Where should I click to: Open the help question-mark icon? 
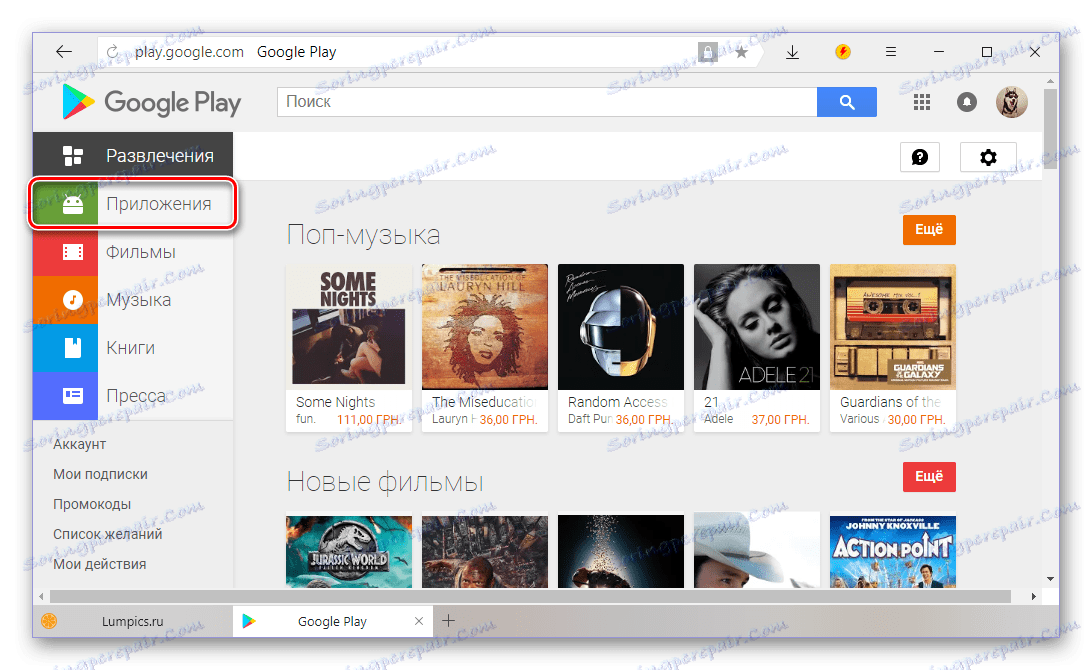click(x=919, y=157)
